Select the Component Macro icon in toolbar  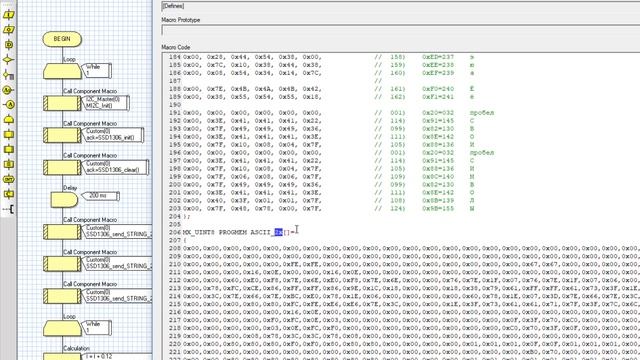pyautogui.click(x=8, y=149)
